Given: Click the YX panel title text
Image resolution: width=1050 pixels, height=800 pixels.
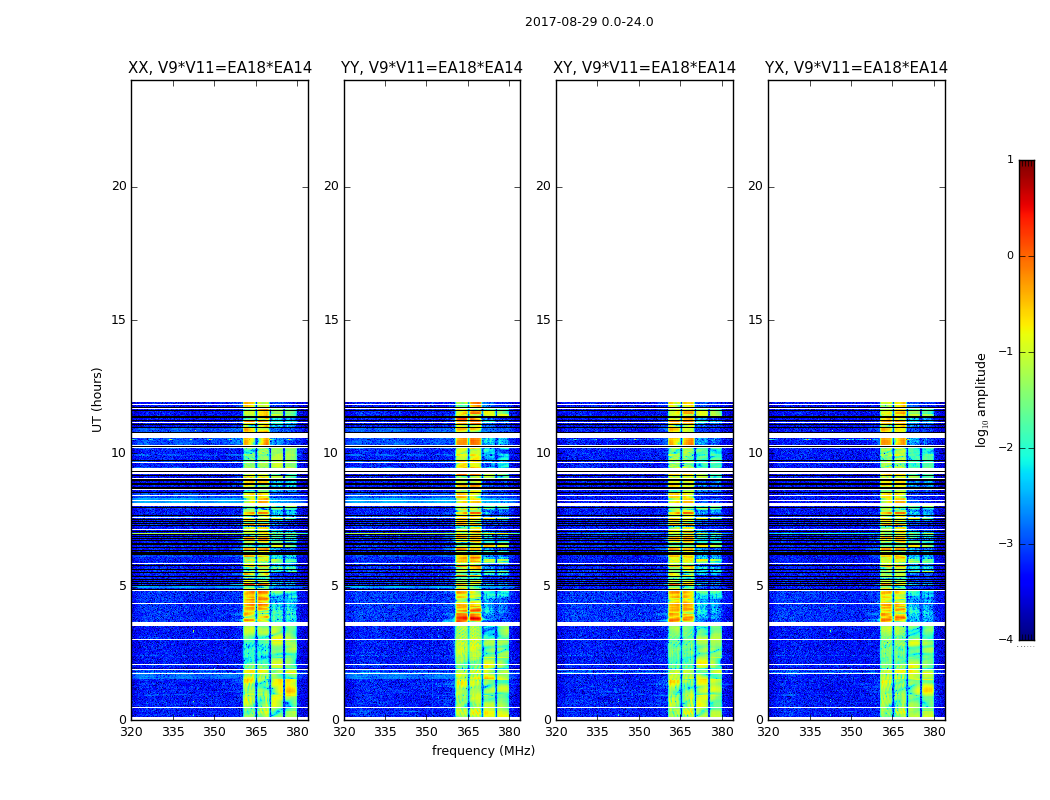Looking at the screenshot, I should [856, 68].
